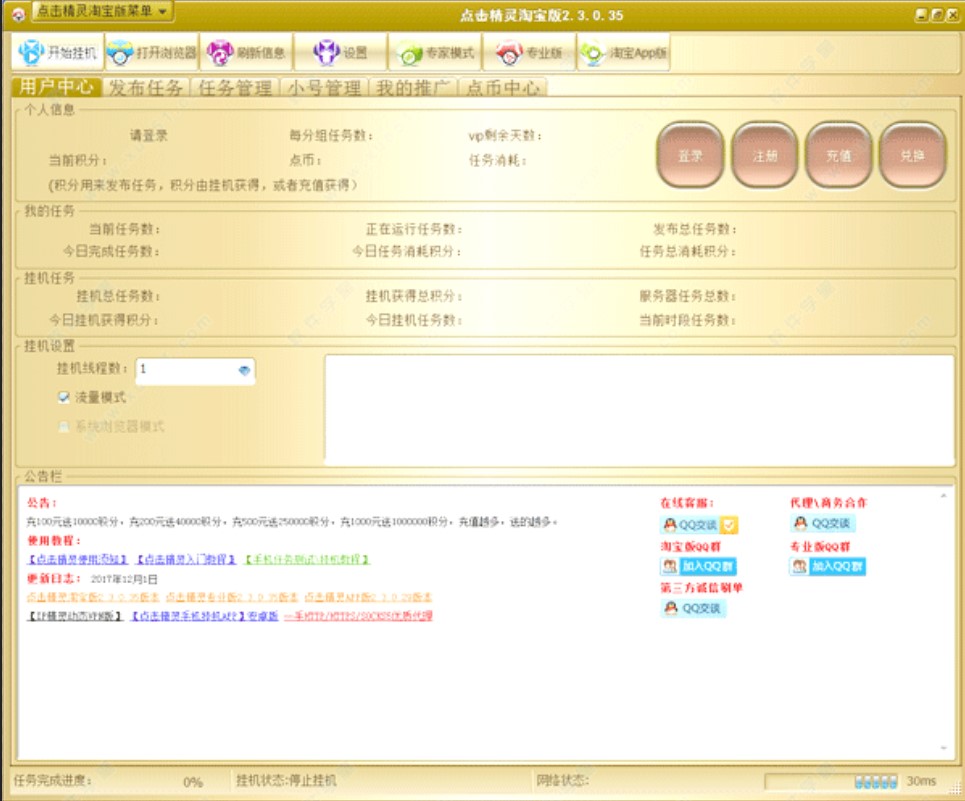Screen dimensions: 965x801
Task: Click the 开始挂机 play icon
Action: tap(32, 52)
